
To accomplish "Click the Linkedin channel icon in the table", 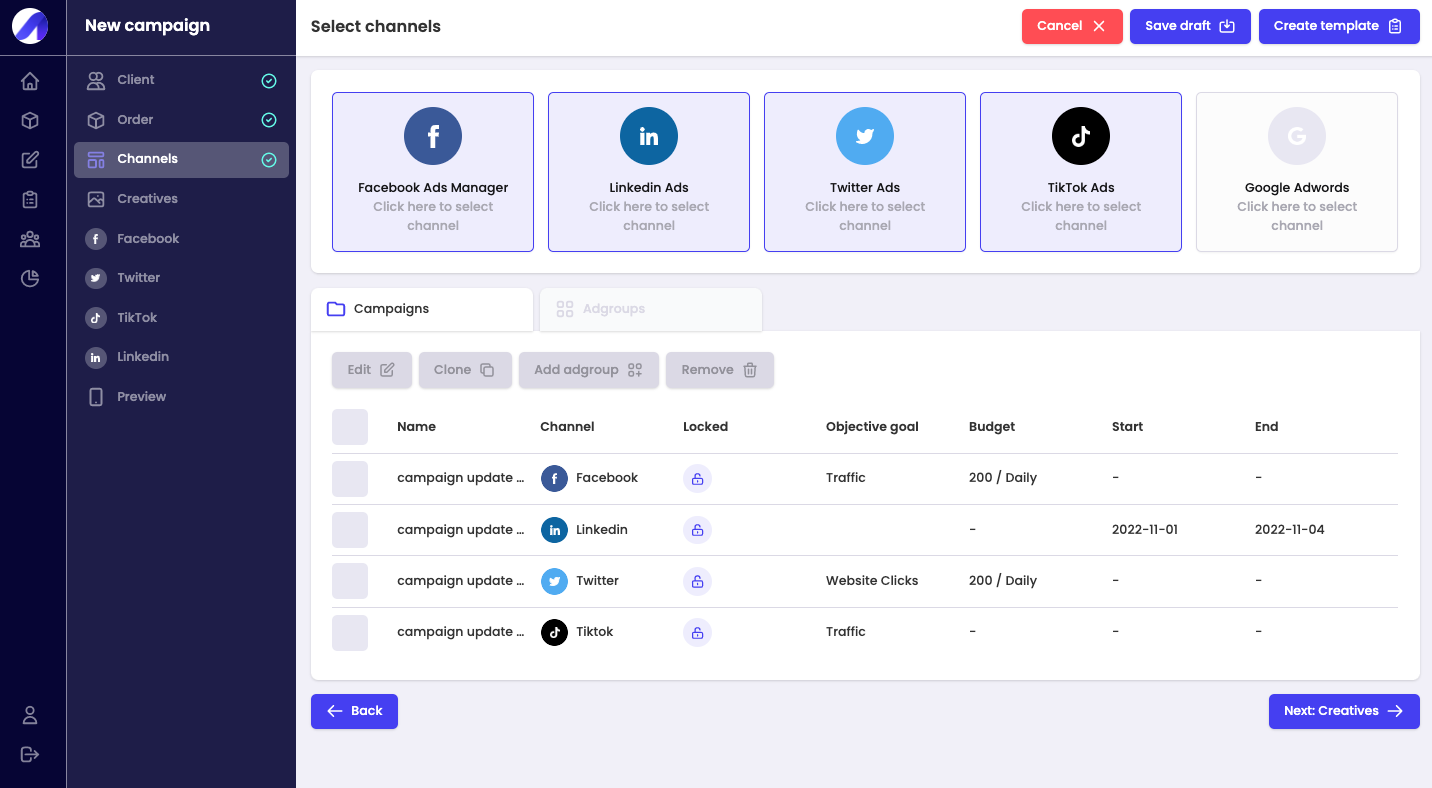I will [x=554, y=530].
